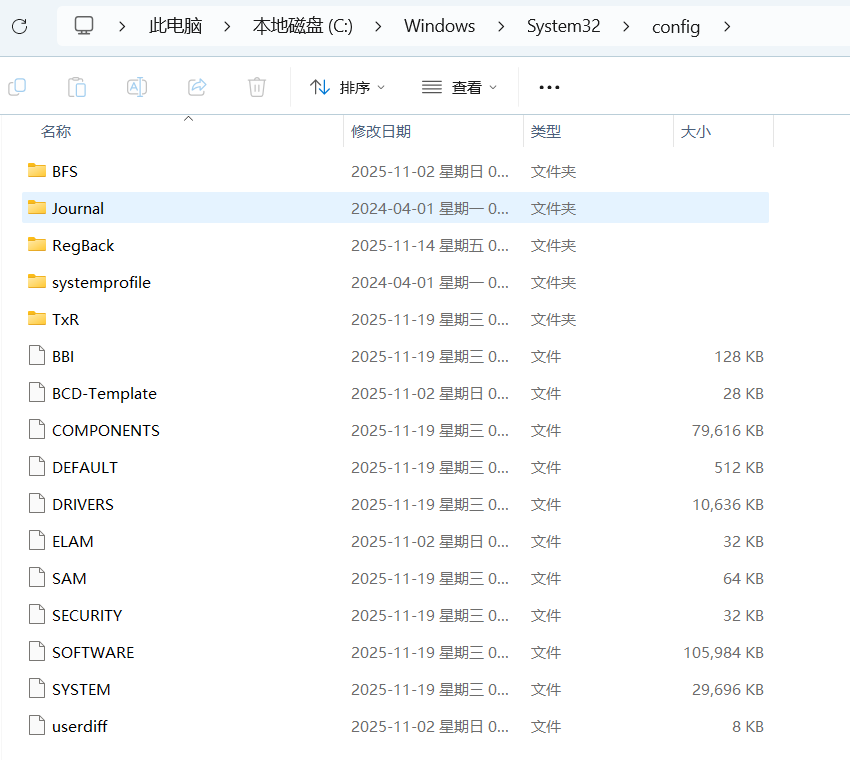
Task: Click the rename icon in toolbar
Action: (x=137, y=87)
